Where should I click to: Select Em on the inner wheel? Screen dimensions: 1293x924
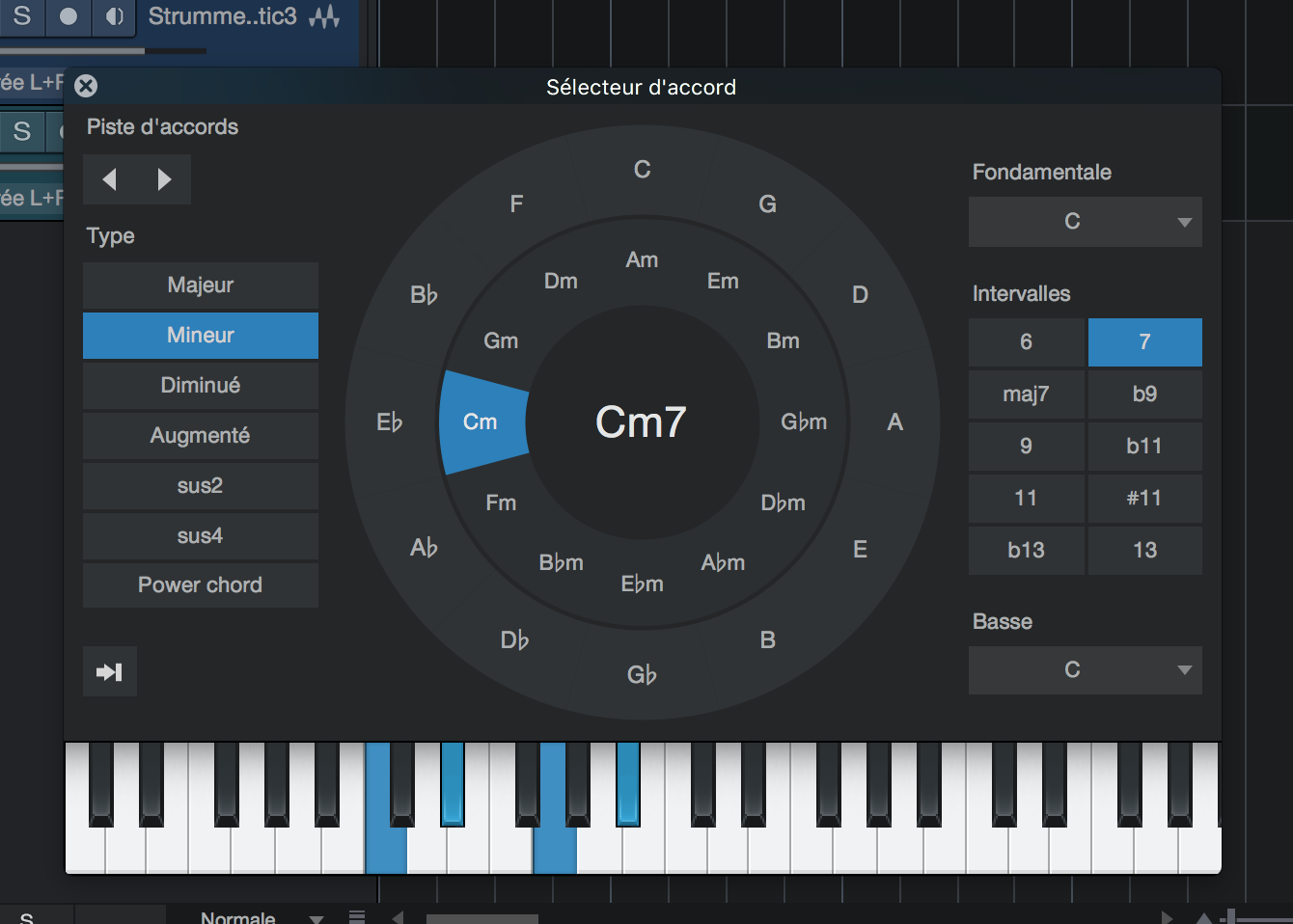point(724,281)
